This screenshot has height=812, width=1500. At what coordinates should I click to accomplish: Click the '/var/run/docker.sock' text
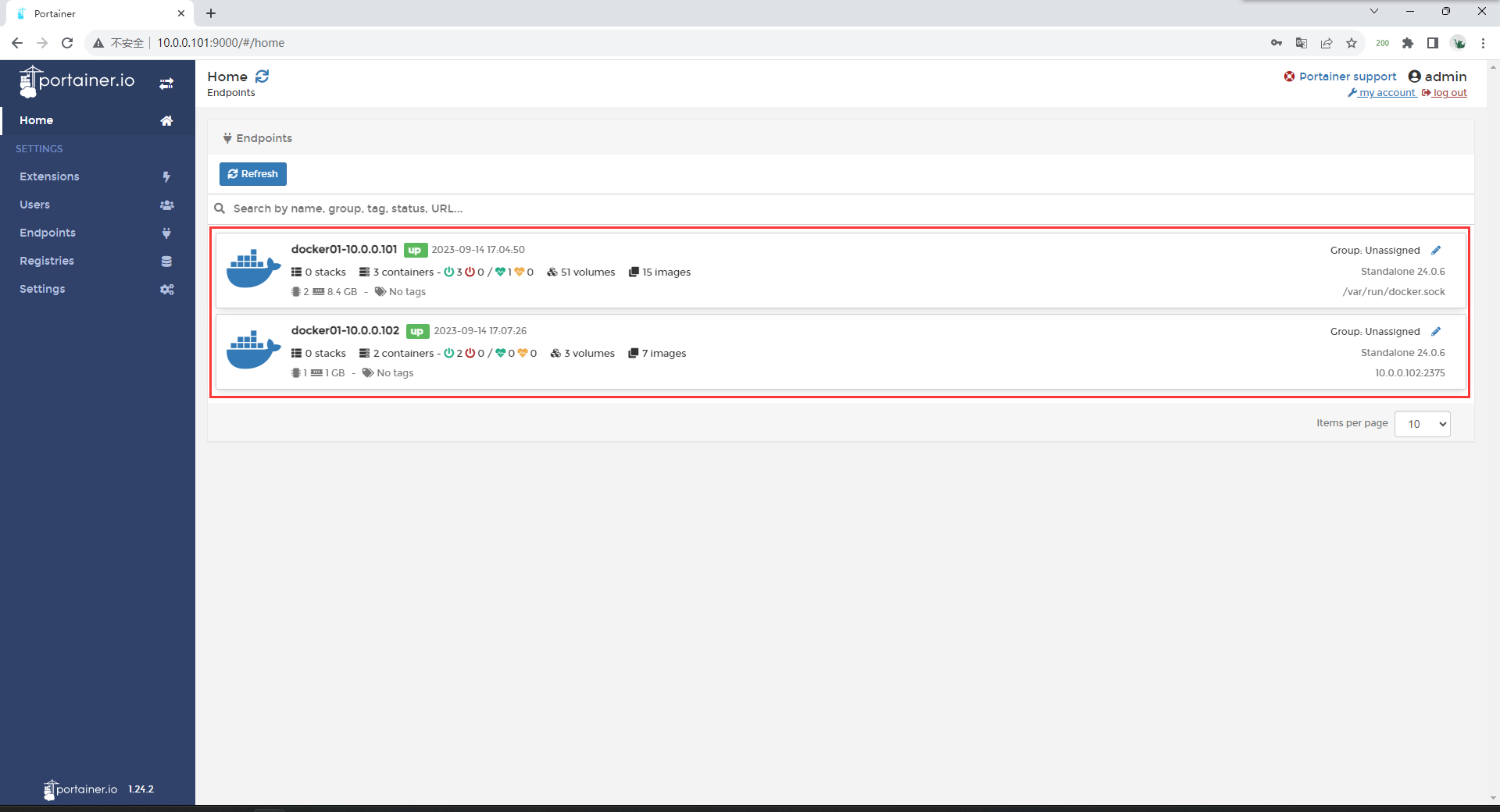coord(1394,292)
